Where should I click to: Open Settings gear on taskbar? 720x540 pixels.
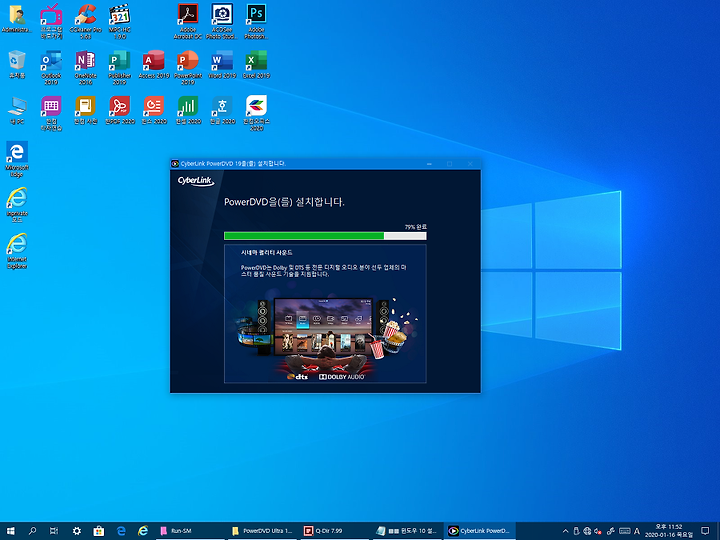point(76,531)
